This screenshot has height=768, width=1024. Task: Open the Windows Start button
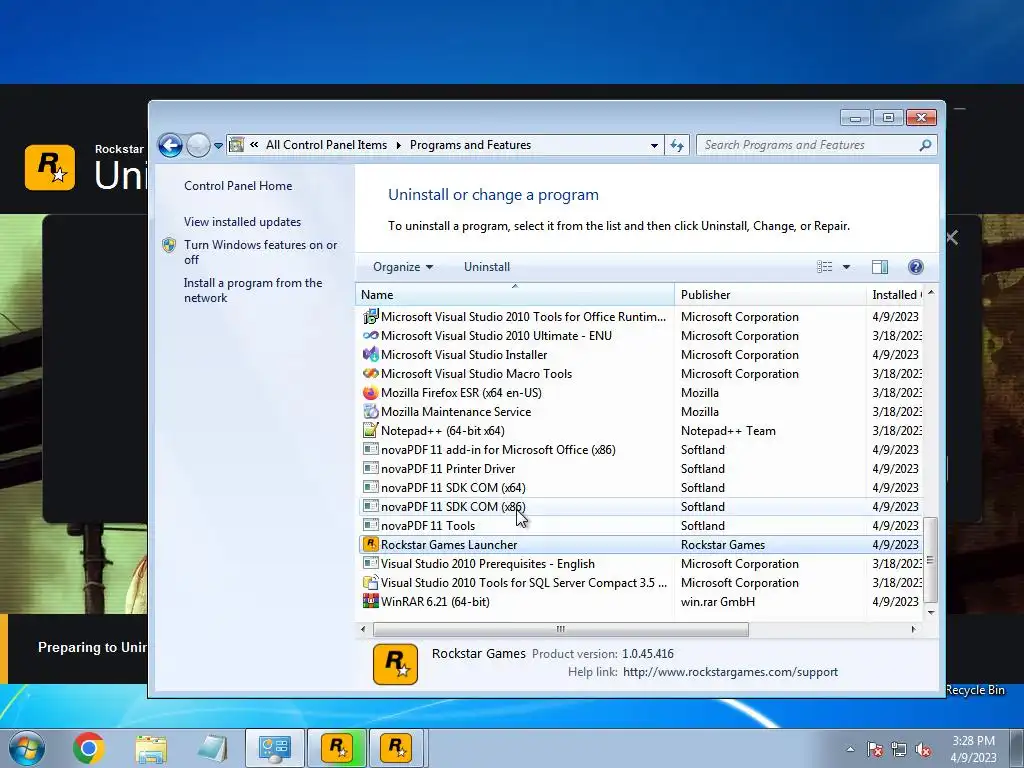[27, 748]
